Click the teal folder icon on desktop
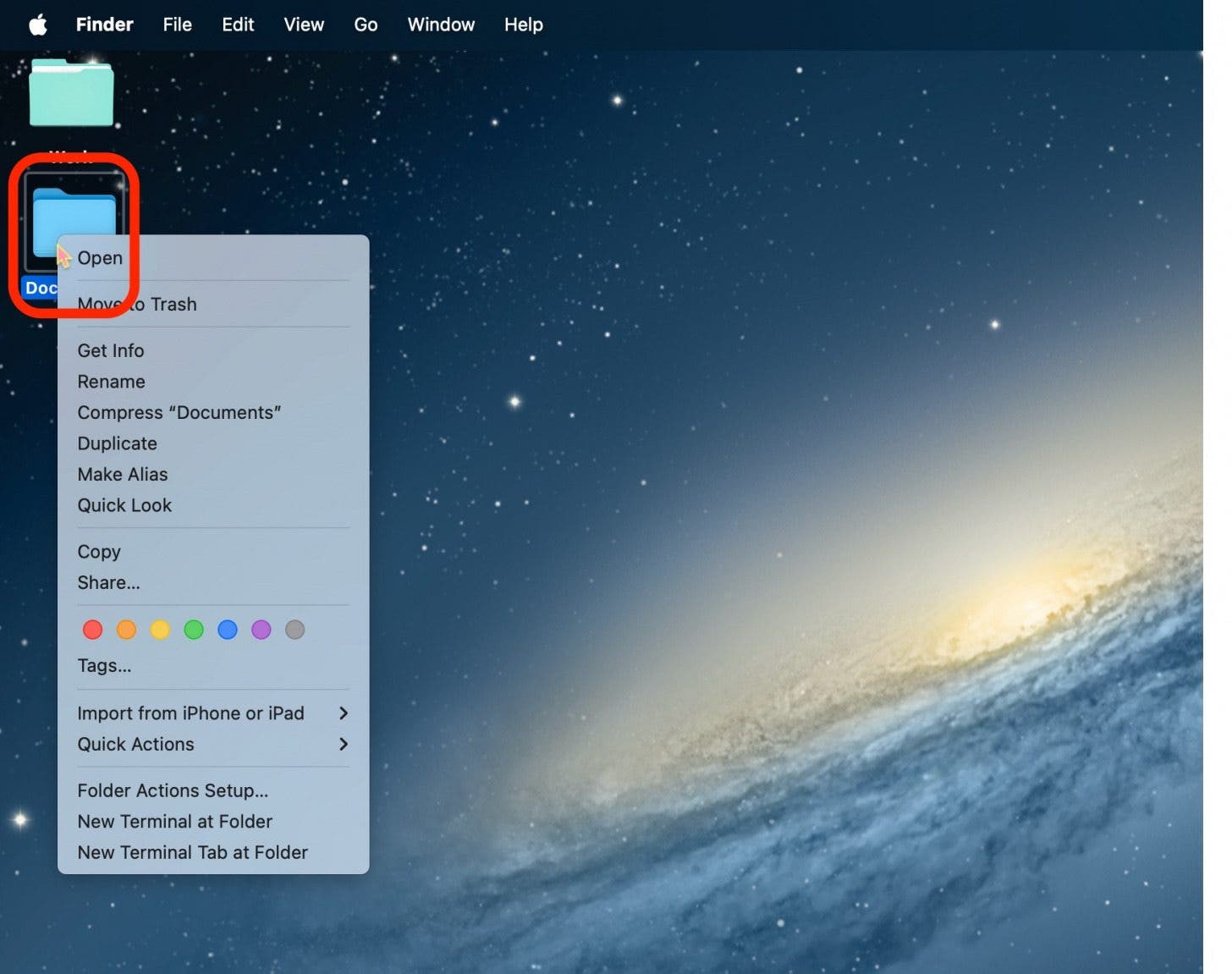 tap(71, 93)
